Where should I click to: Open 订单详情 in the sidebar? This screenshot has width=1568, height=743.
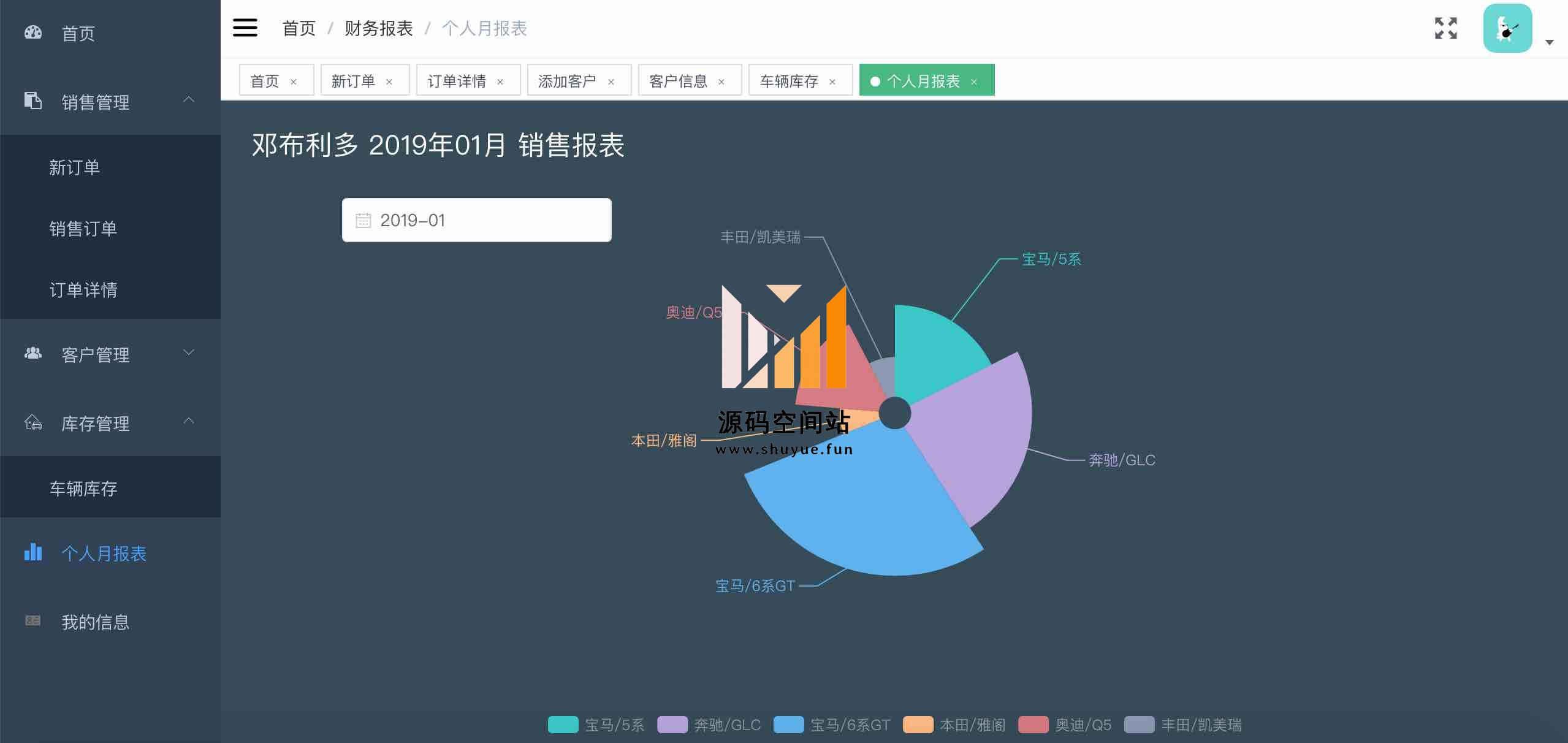coord(110,289)
